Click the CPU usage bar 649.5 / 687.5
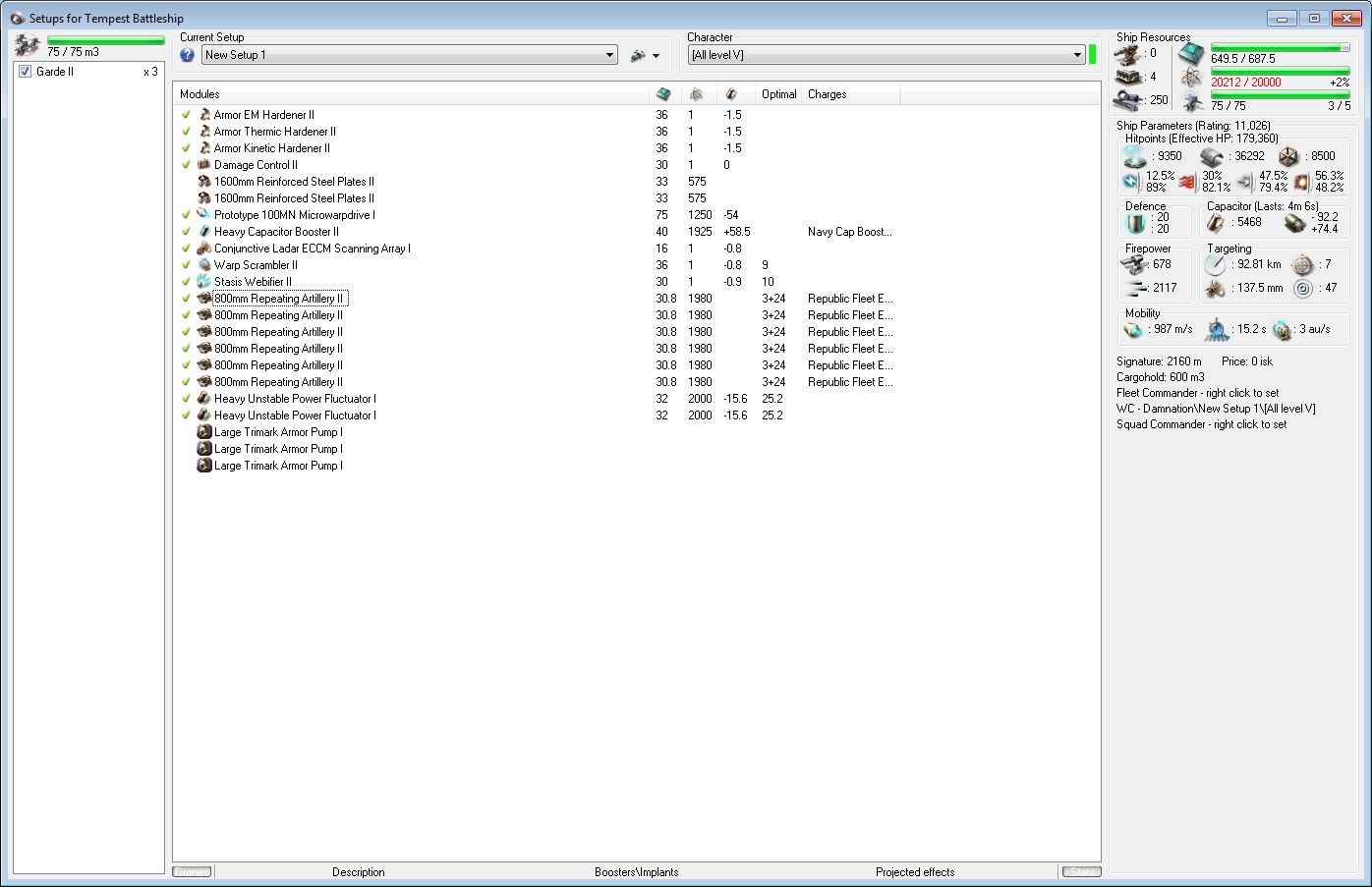The height and width of the screenshot is (887, 1372). pyautogui.click(x=1281, y=48)
